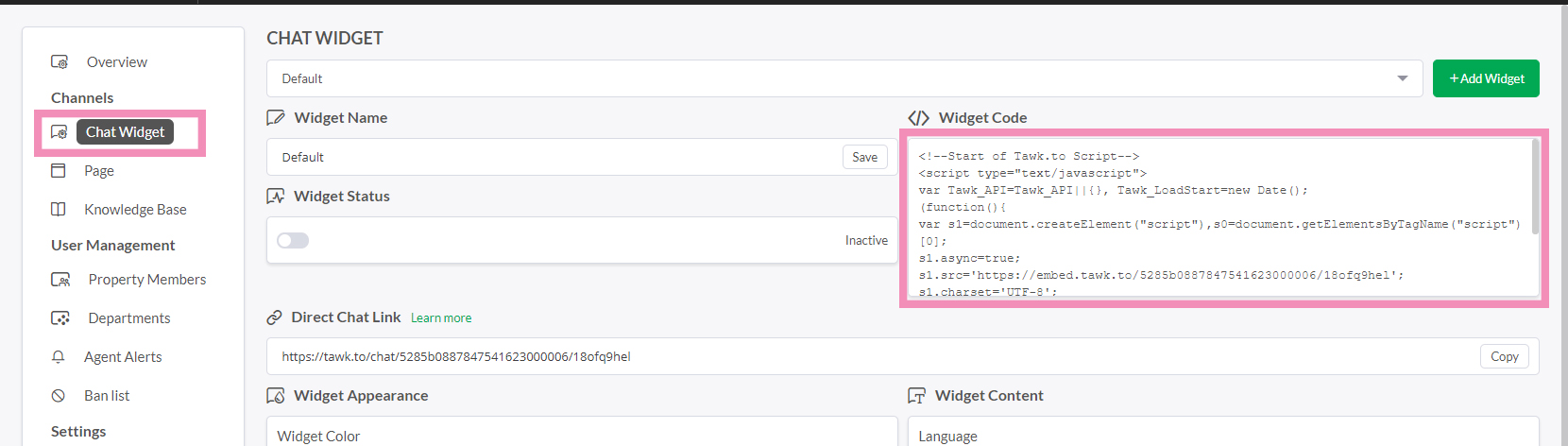Click the Widget Content icon
Viewport: 1568px width, 446px height.
[x=916, y=396]
